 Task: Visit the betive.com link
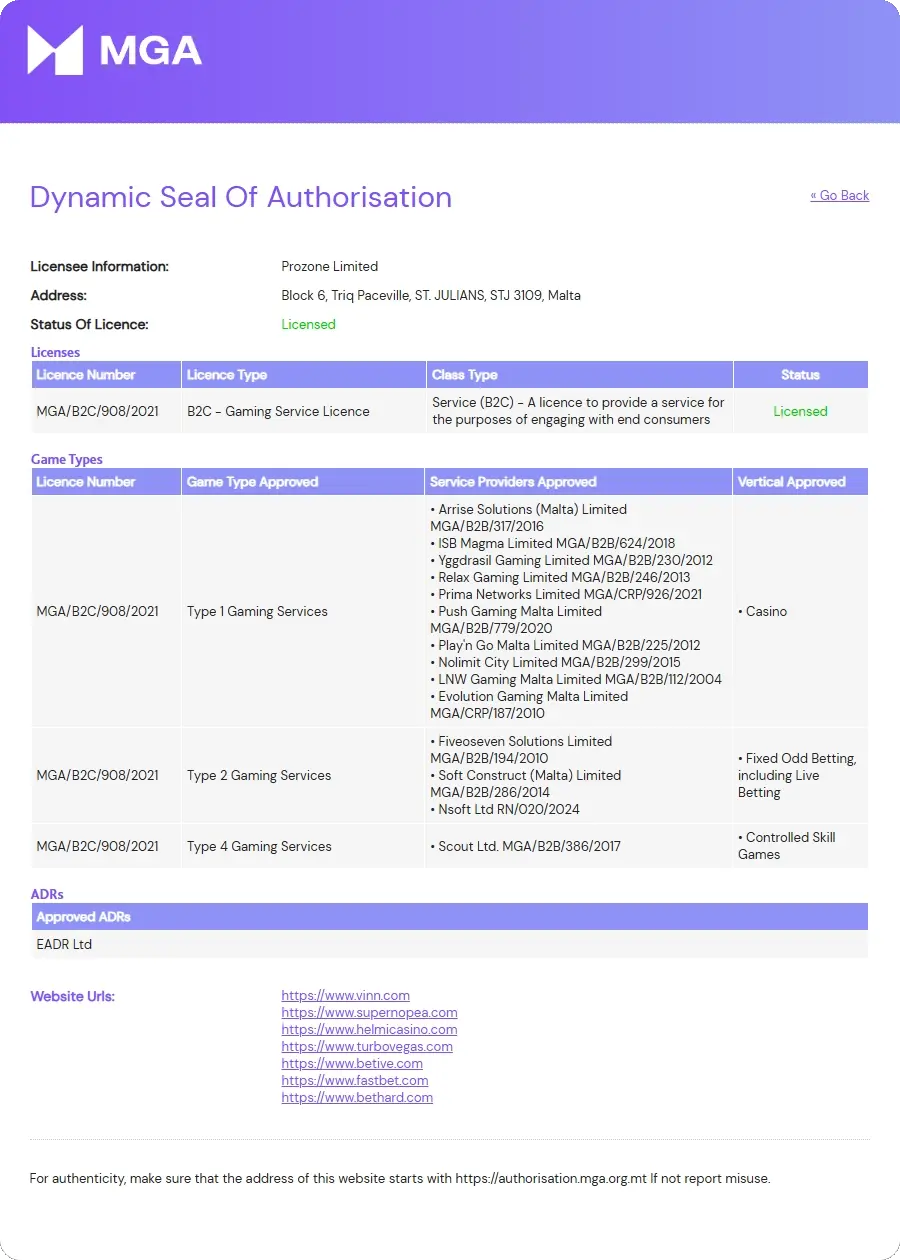tap(352, 1063)
